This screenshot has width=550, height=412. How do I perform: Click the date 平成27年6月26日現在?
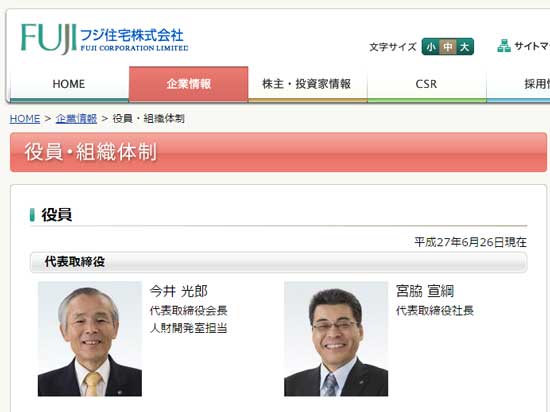click(470, 242)
